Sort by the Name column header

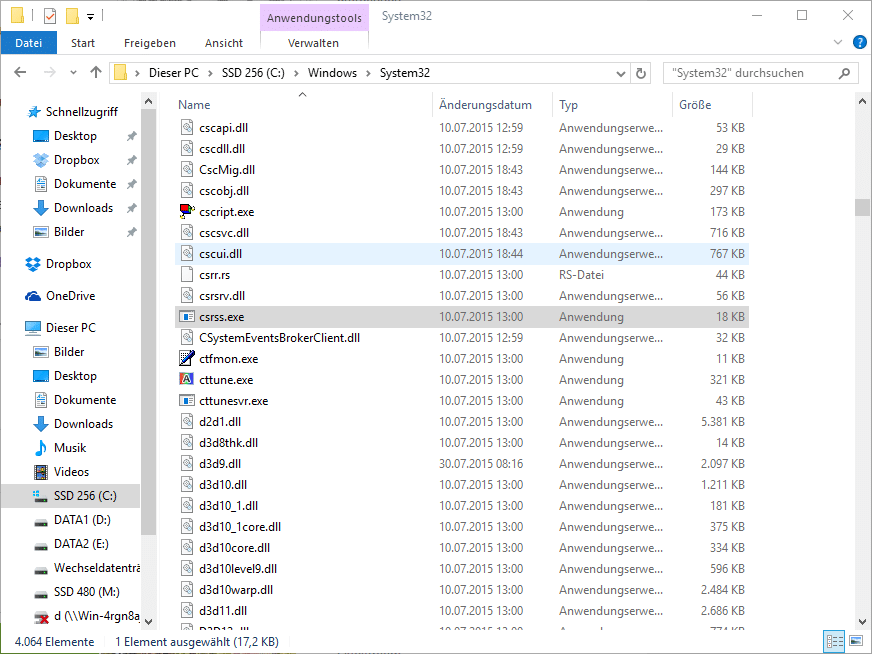[194, 105]
